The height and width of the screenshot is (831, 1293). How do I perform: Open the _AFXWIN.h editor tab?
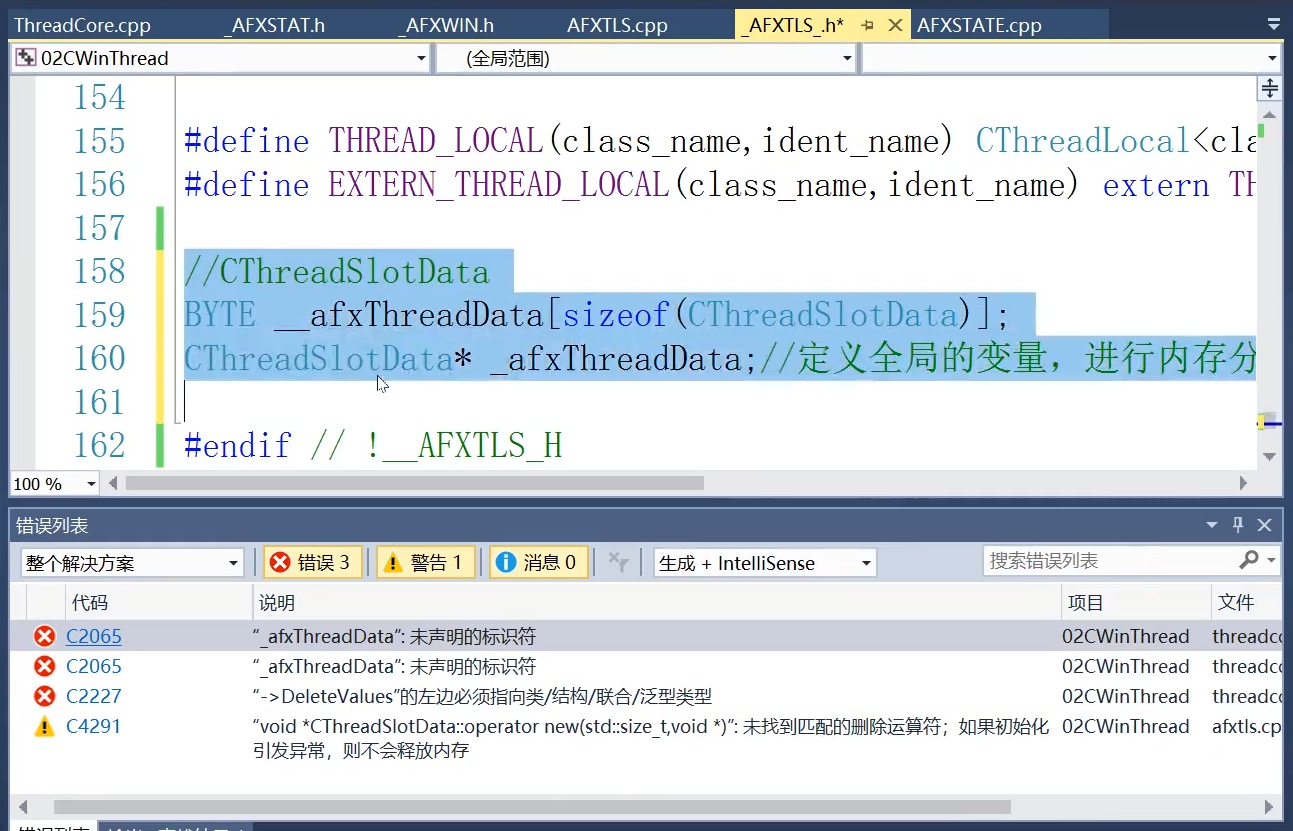444,25
